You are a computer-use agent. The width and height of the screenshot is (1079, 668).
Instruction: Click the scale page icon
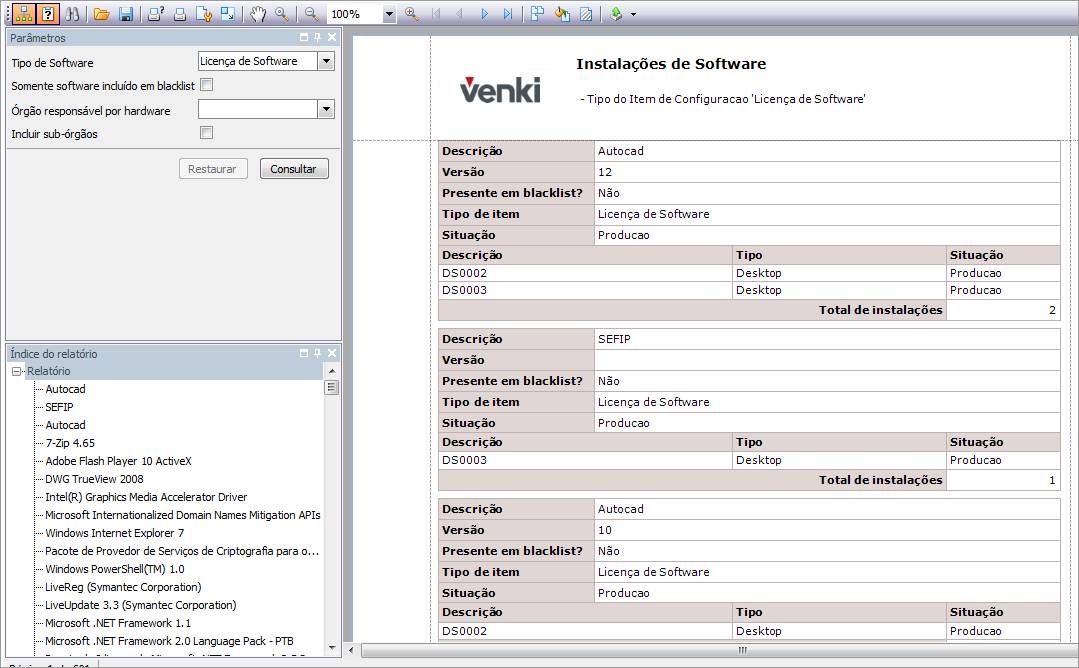pyautogui.click(x=228, y=14)
